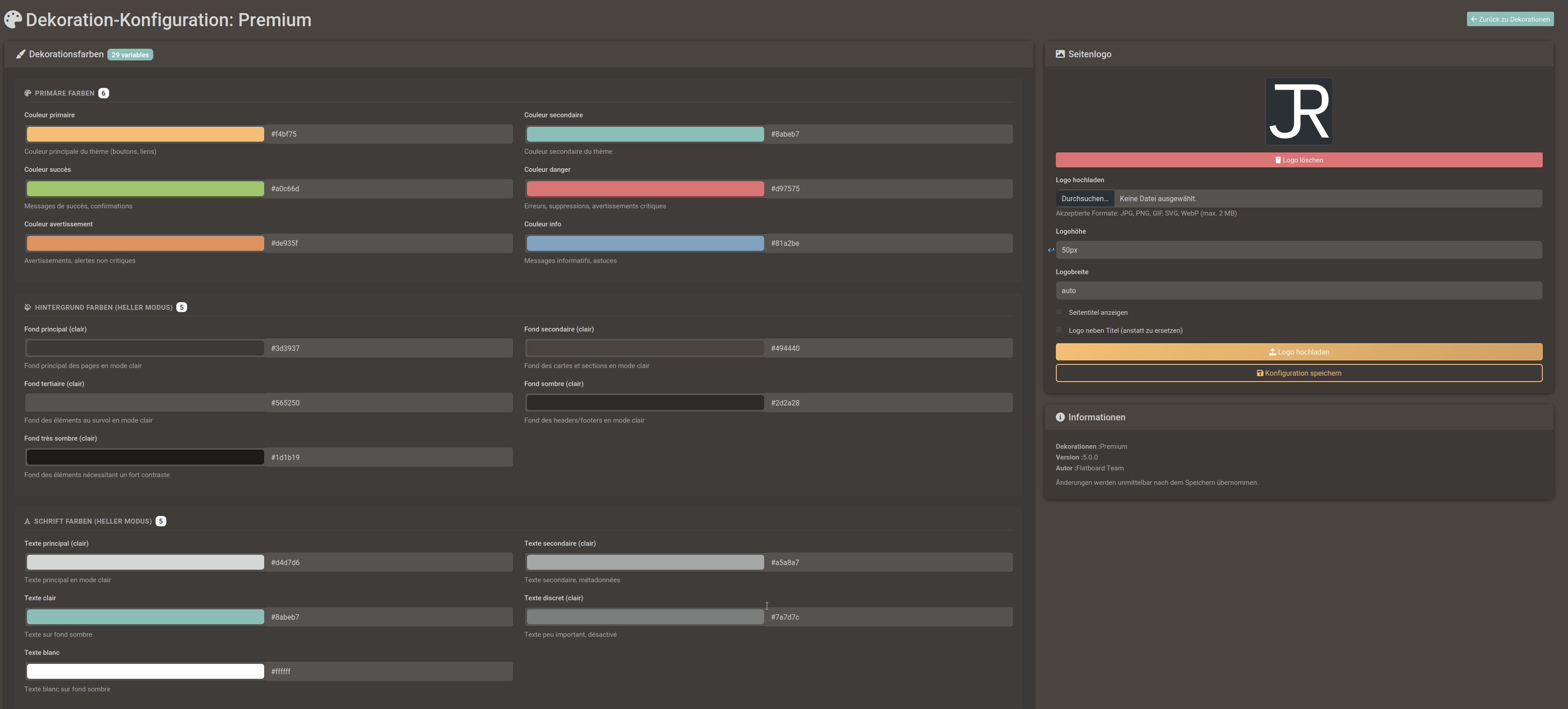Pick the Texte blanc white swatch
Screen dimensions: 1568x709
pos(145,671)
